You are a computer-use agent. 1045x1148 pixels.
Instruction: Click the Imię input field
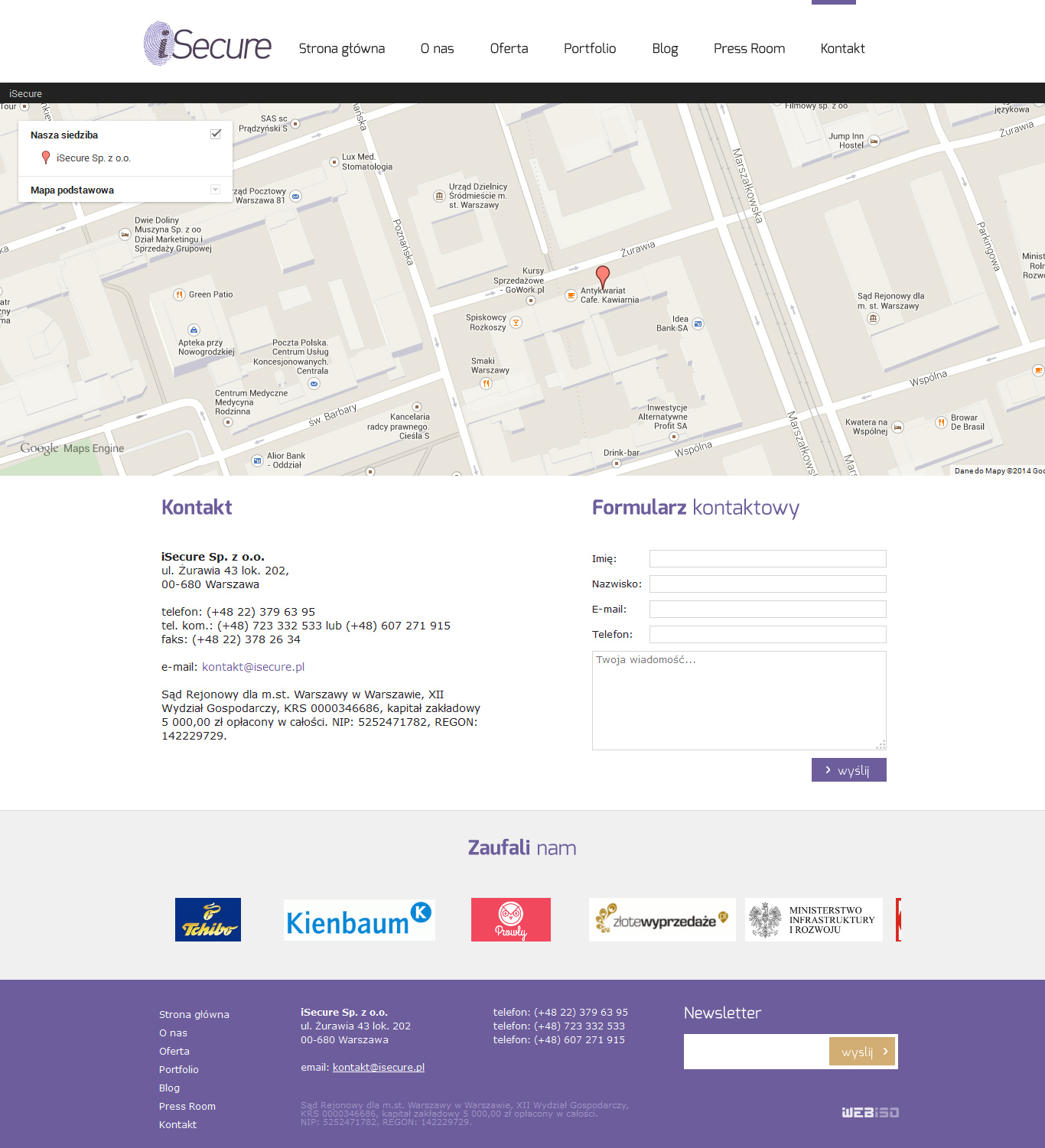(x=767, y=558)
